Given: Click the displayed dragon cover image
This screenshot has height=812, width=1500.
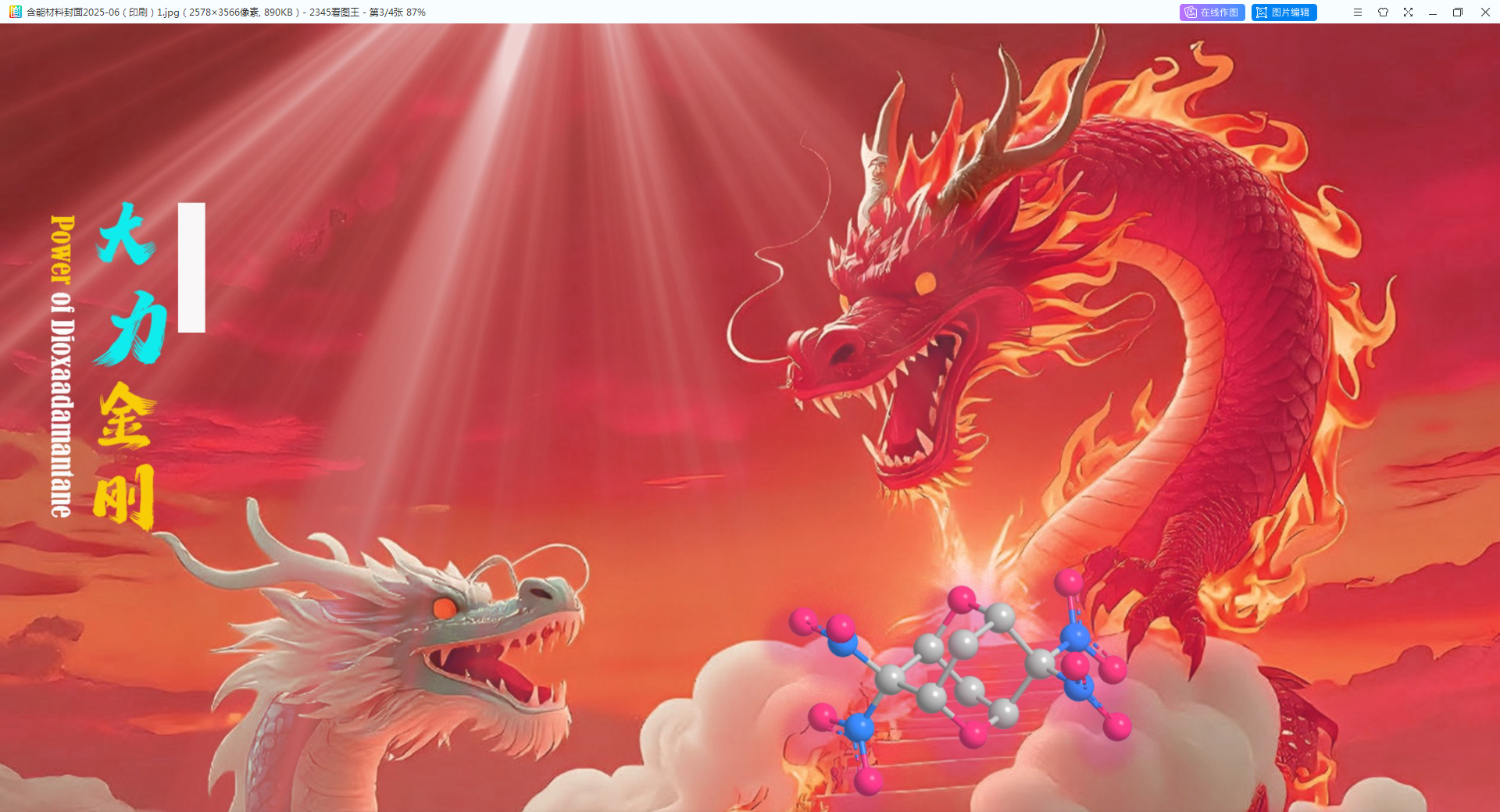Looking at the screenshot, I should click(x=750, y=418).
